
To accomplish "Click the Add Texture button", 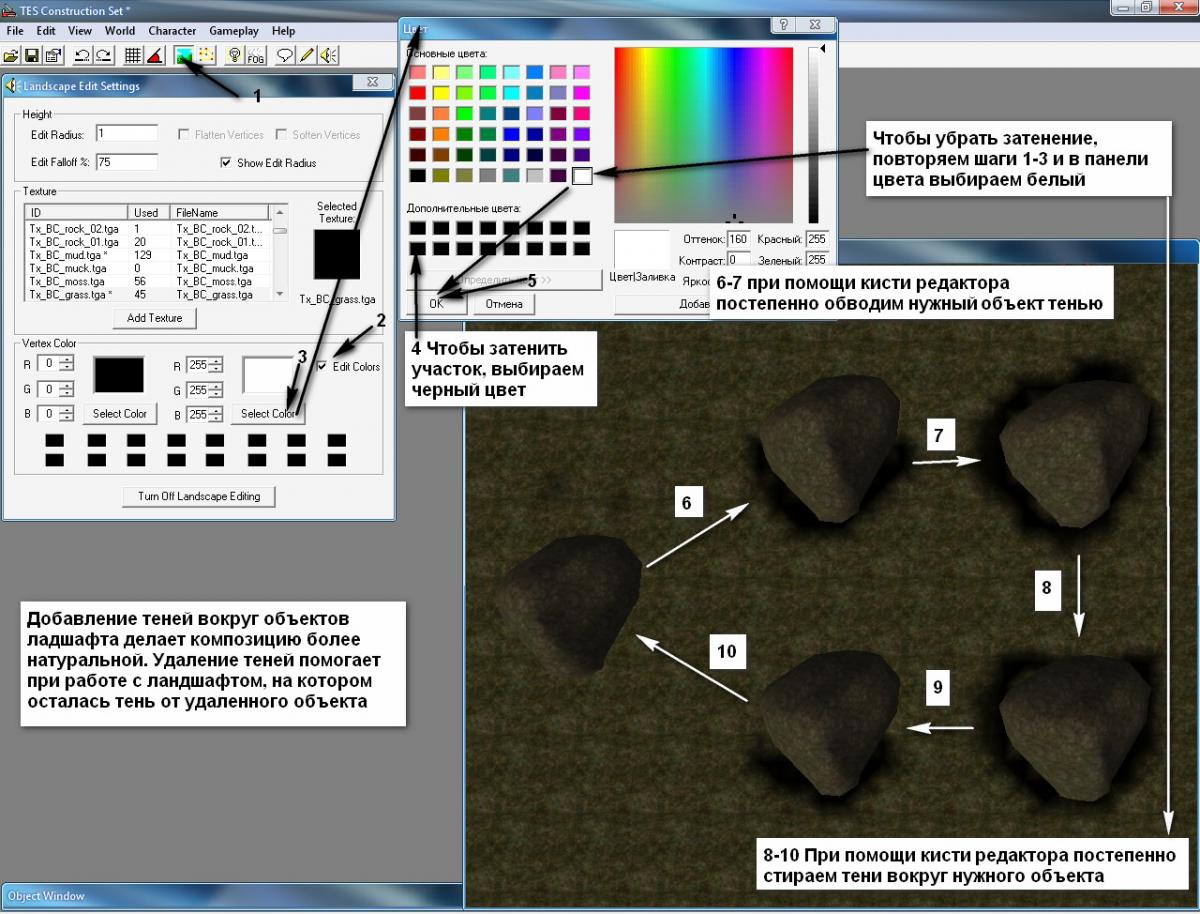I will (154, 318).
